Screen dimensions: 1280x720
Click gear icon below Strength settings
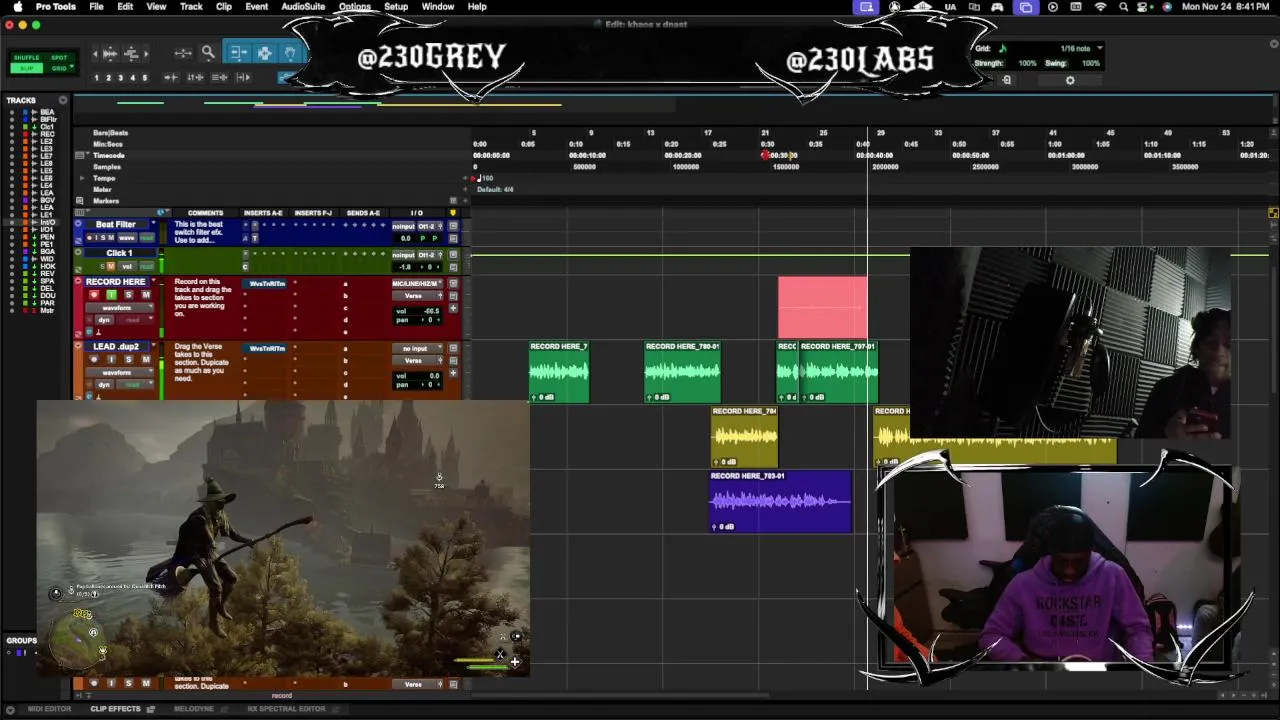click(x=1070, y=80)
